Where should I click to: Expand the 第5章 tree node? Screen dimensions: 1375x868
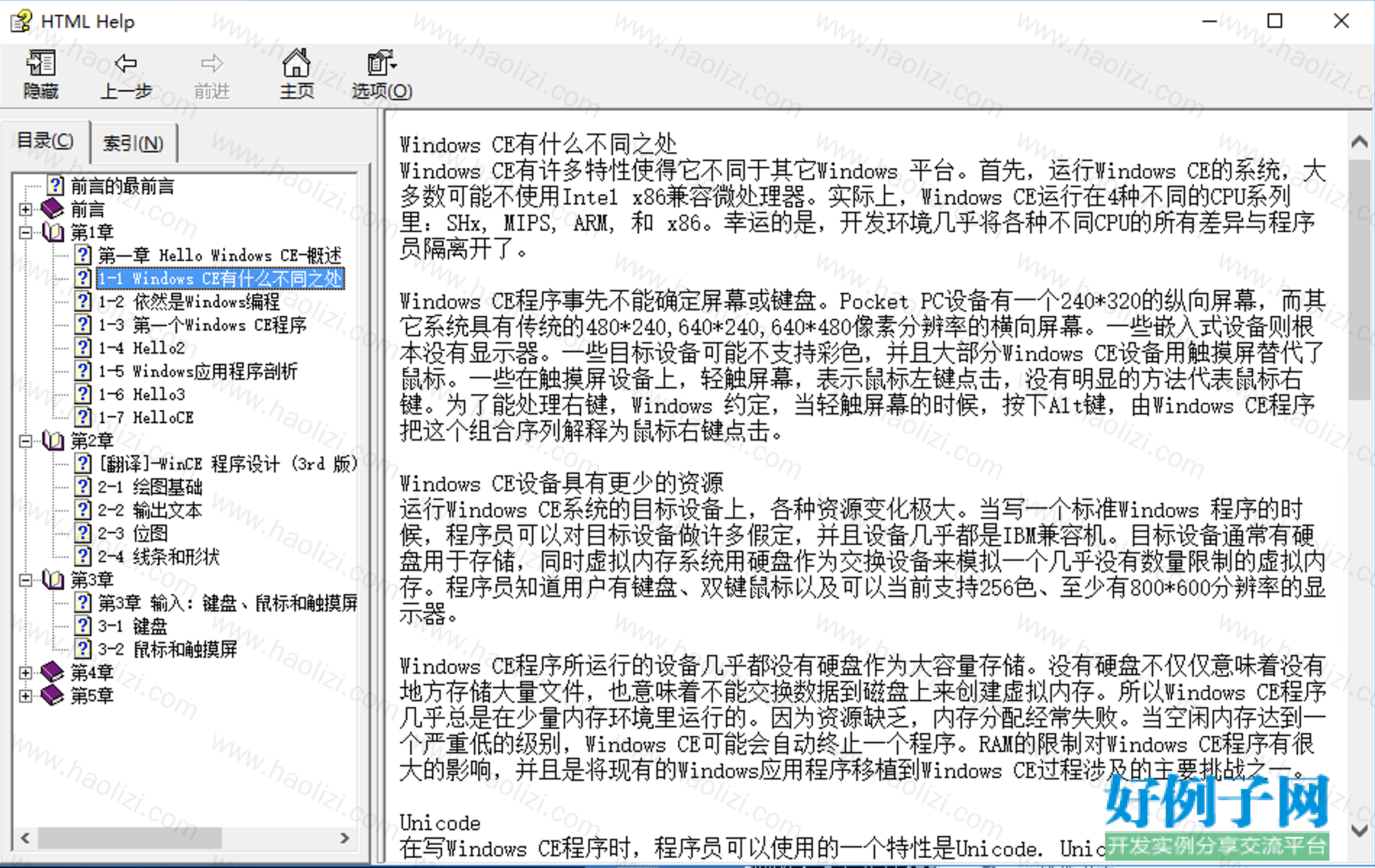(x=25, y=696)
